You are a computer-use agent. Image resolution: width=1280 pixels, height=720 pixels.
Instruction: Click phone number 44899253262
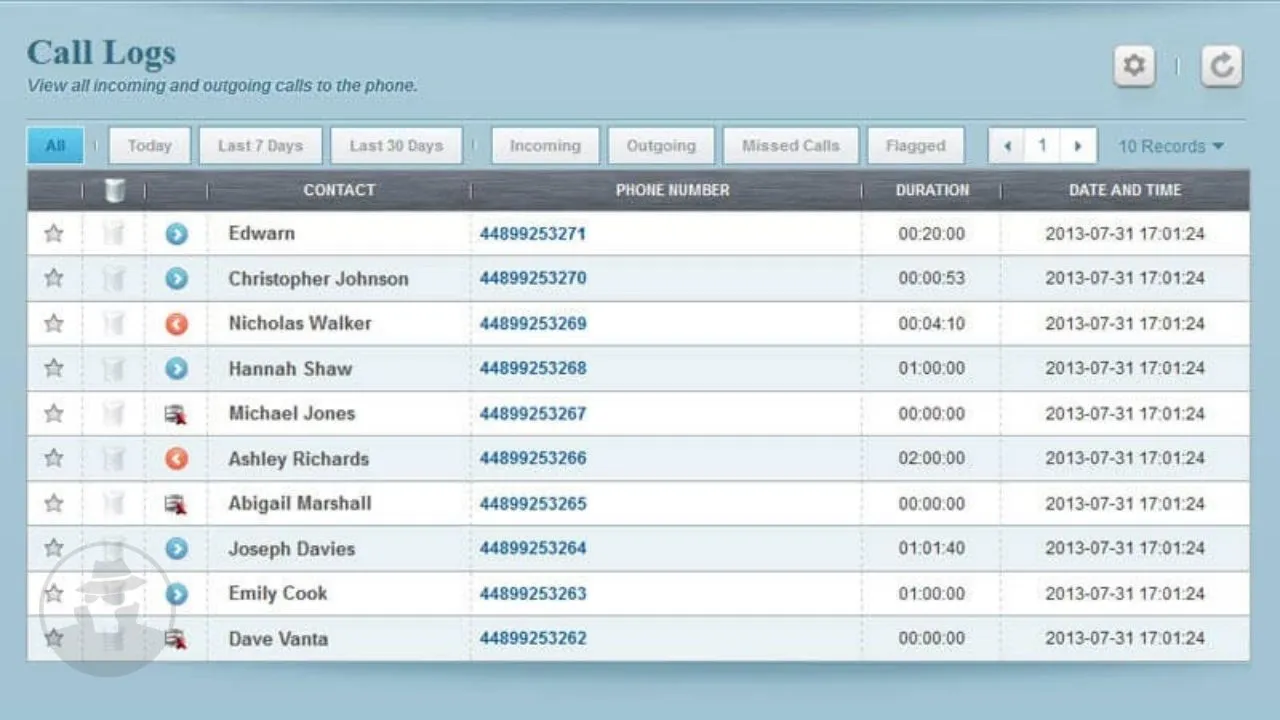coord(533,638)
